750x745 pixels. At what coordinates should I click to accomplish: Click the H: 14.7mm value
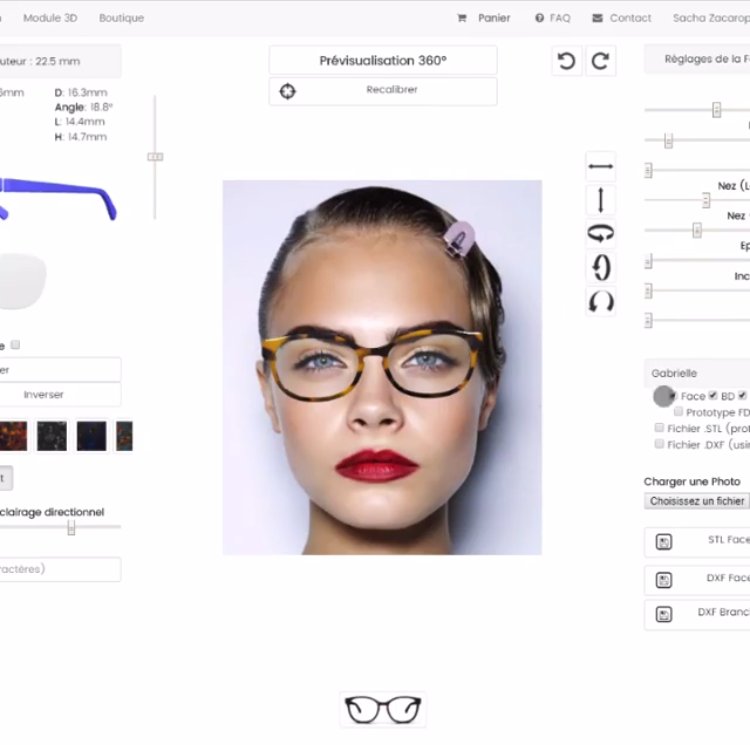(x=81, y=137)
